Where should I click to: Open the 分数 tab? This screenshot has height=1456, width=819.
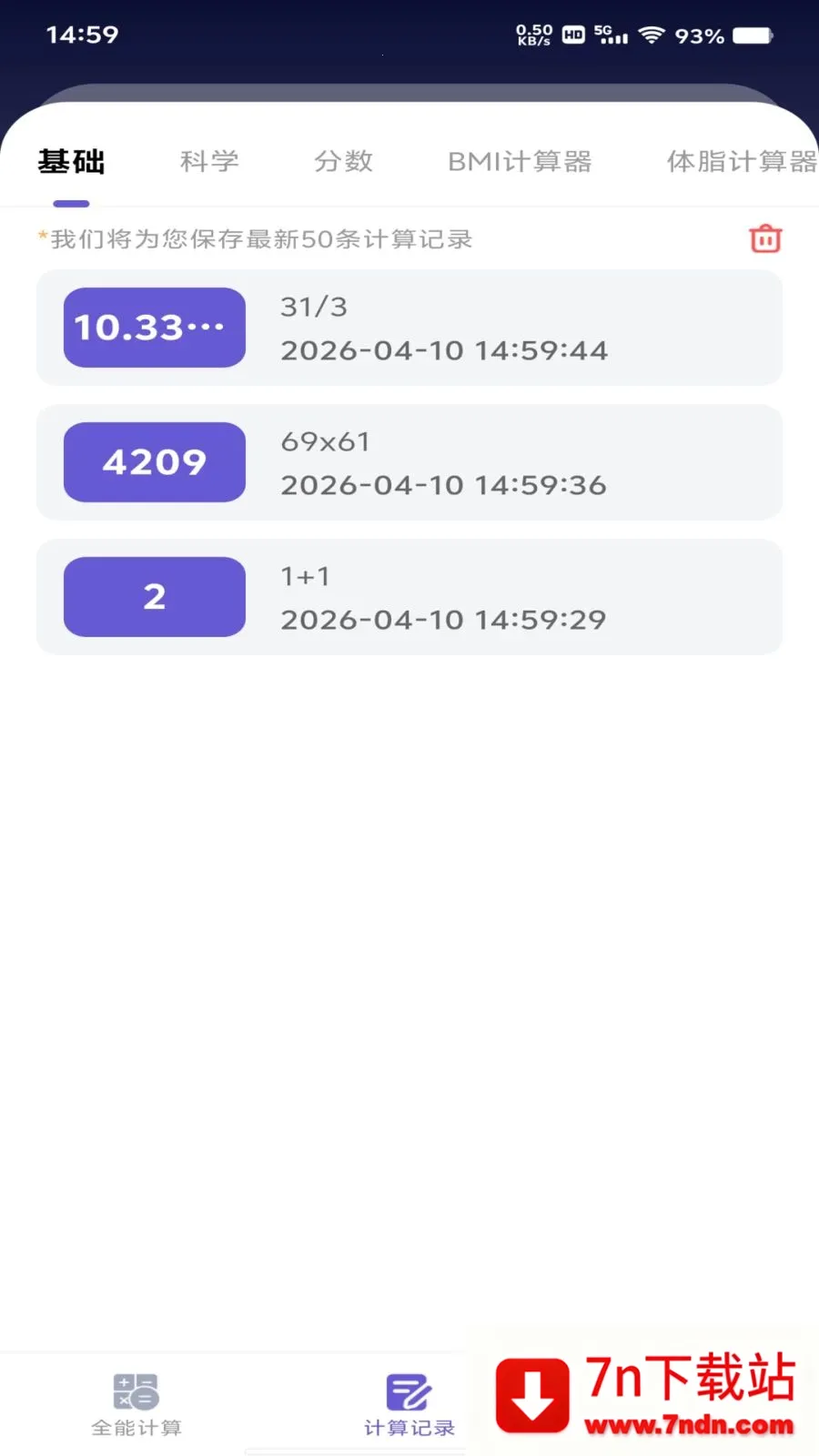343,162
